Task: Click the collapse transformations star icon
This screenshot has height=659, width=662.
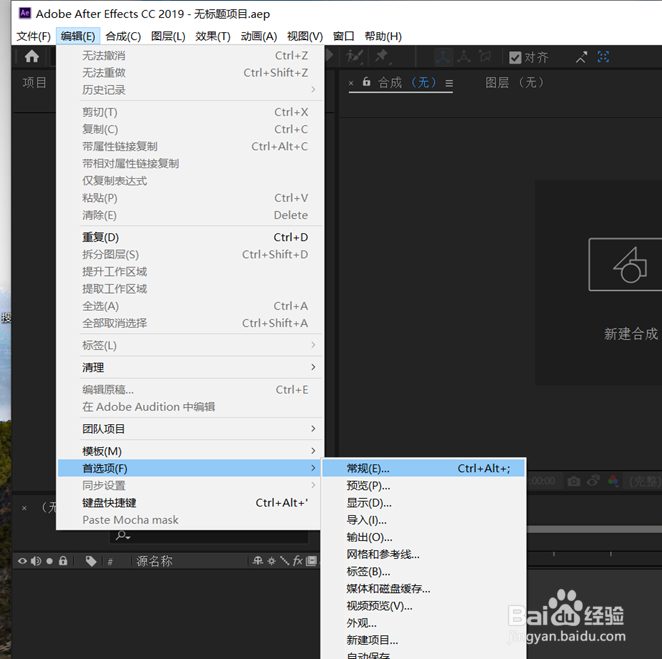Action: point(271,561)
